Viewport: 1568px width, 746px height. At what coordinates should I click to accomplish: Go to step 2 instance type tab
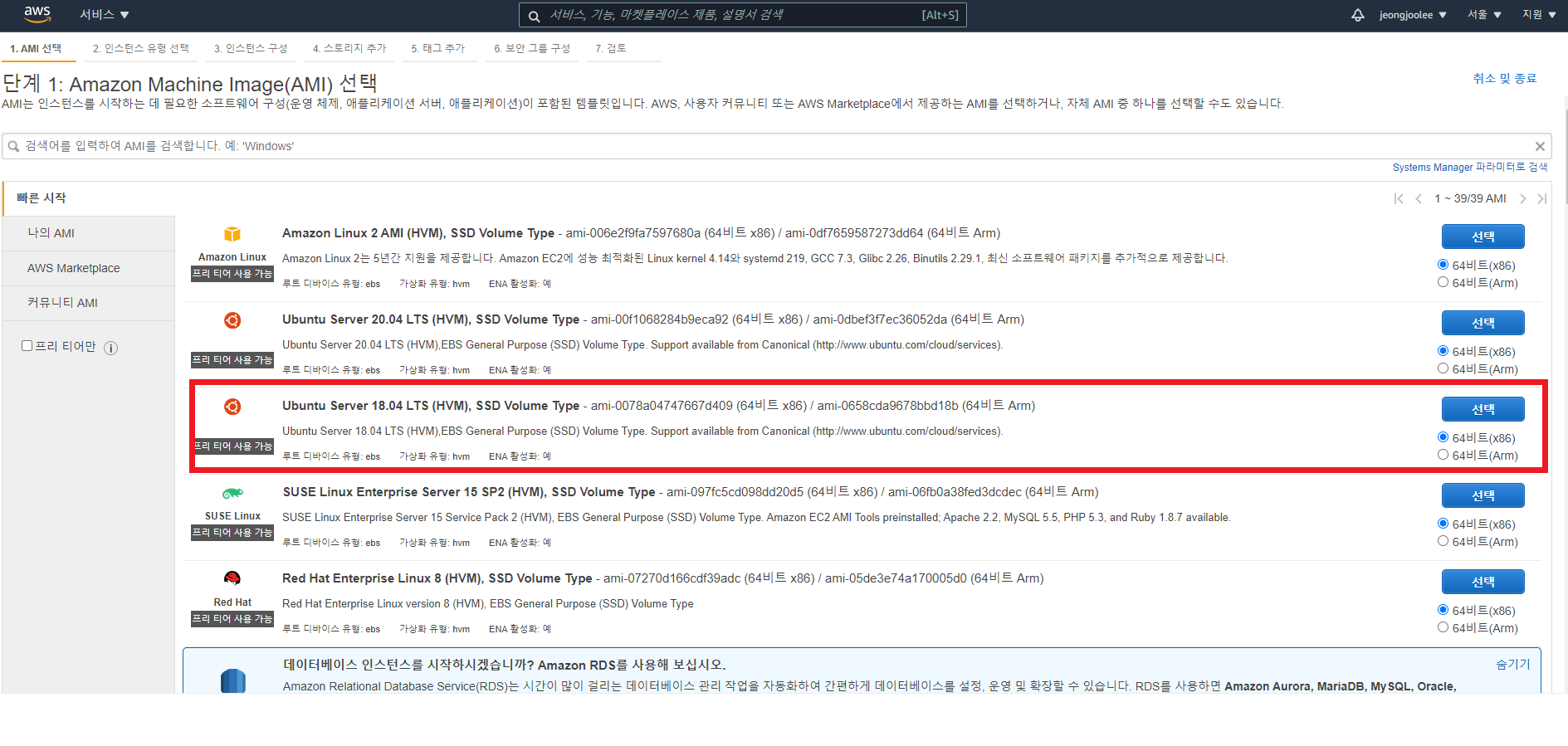pyautogui.click(x=141, y=49)
